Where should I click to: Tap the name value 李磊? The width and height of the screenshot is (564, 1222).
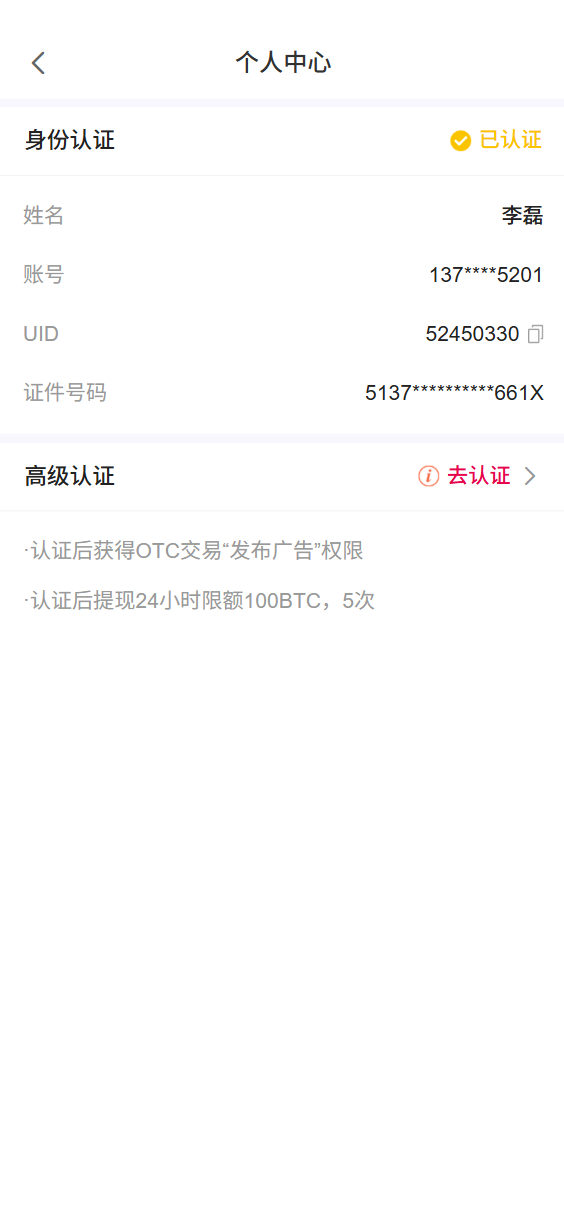[x=522, y=215]
